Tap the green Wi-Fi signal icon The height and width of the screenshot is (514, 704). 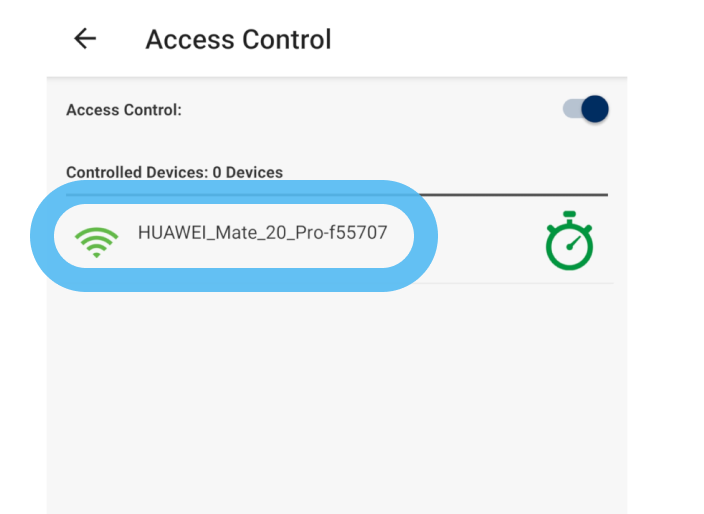pyautogui.click(x=96, y=240)
